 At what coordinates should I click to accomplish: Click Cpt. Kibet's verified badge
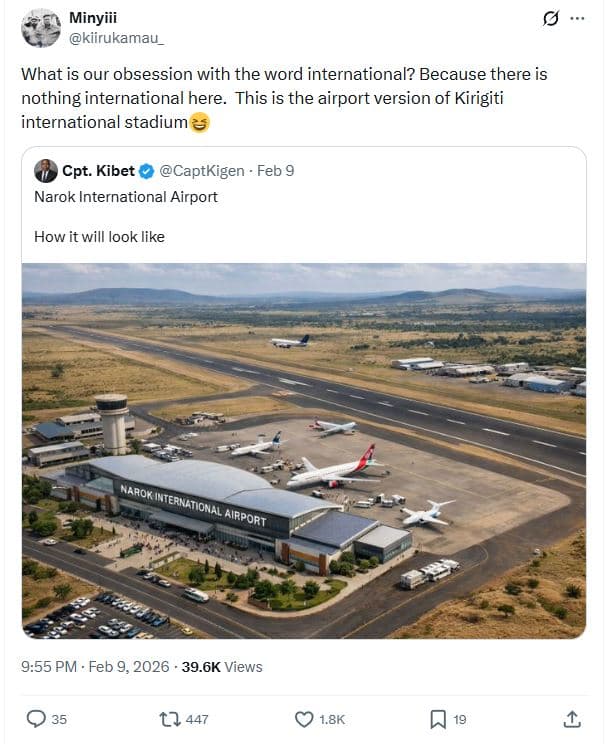[146, 171]
